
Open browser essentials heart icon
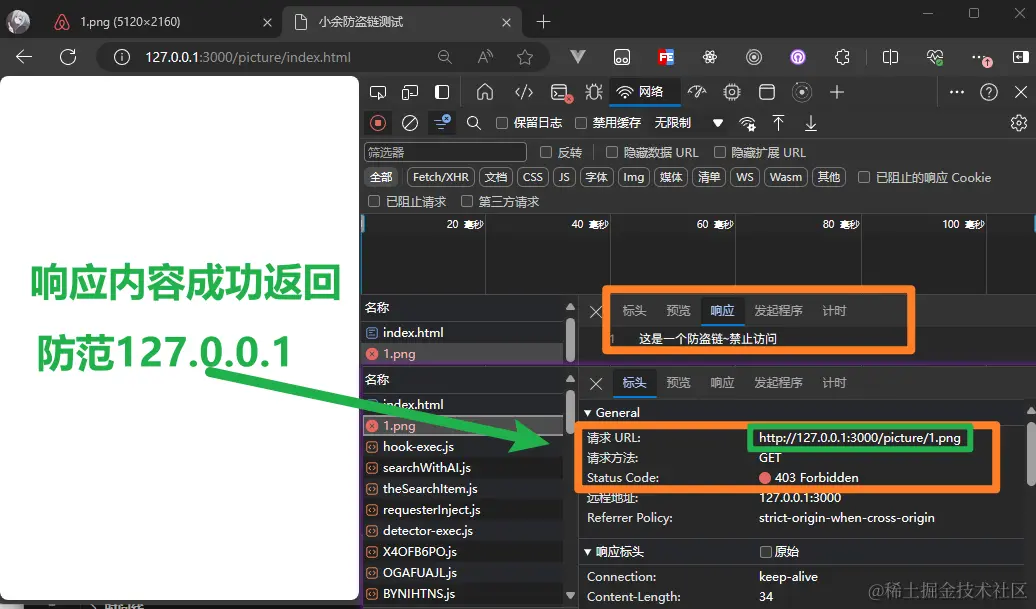[934, 57]
